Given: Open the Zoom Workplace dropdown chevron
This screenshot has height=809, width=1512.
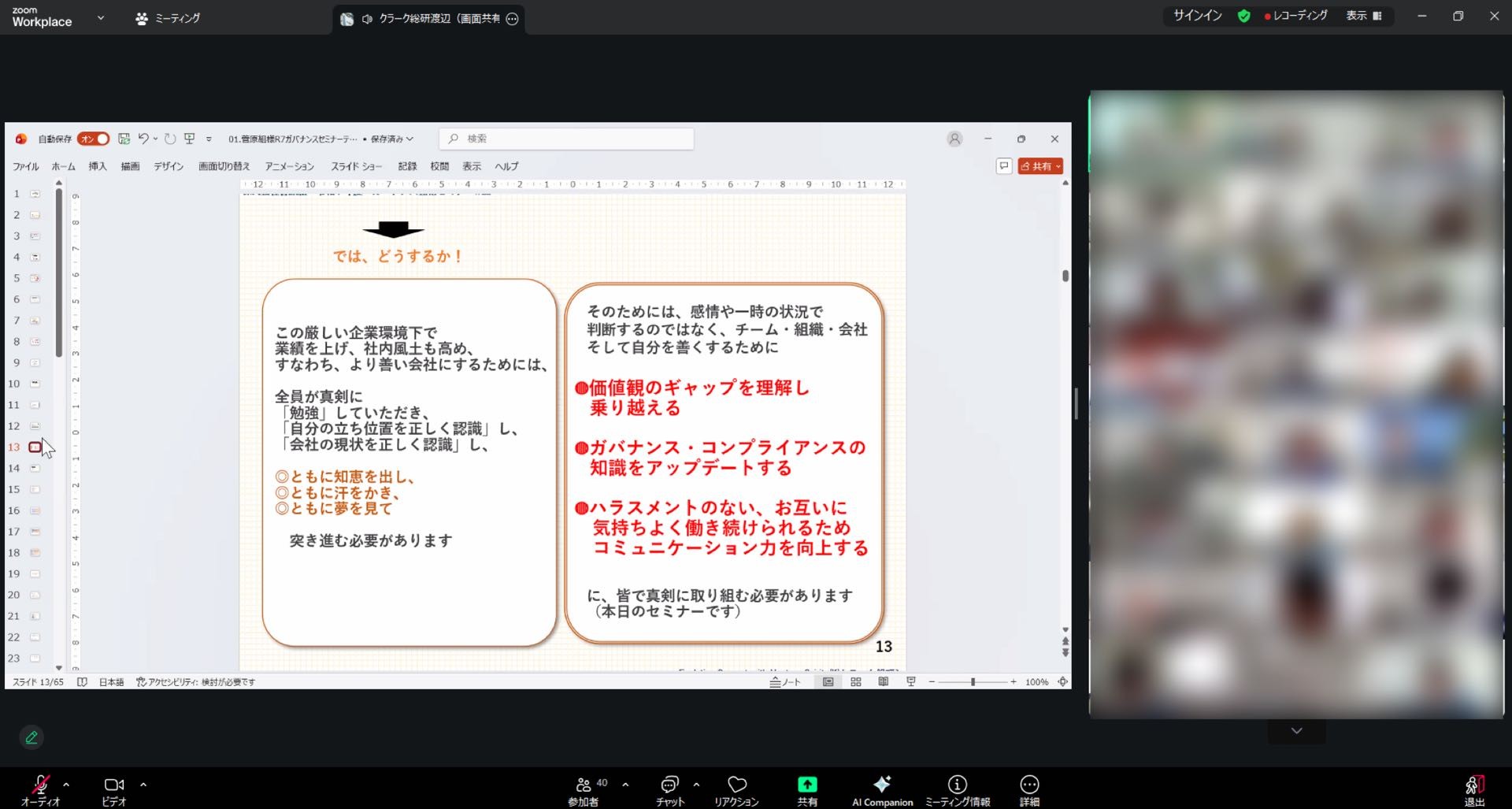Looking at the screenshot, I should 100,17.
